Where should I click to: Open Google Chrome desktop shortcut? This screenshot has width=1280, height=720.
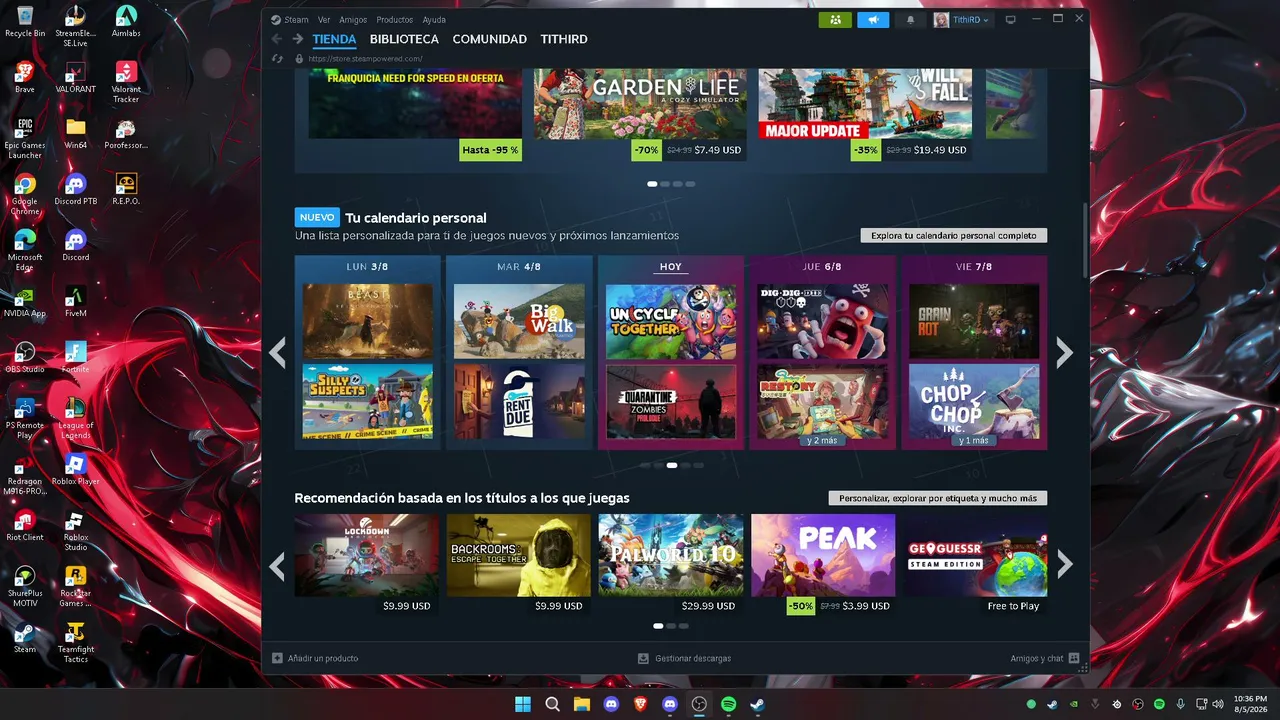point(25,194)
